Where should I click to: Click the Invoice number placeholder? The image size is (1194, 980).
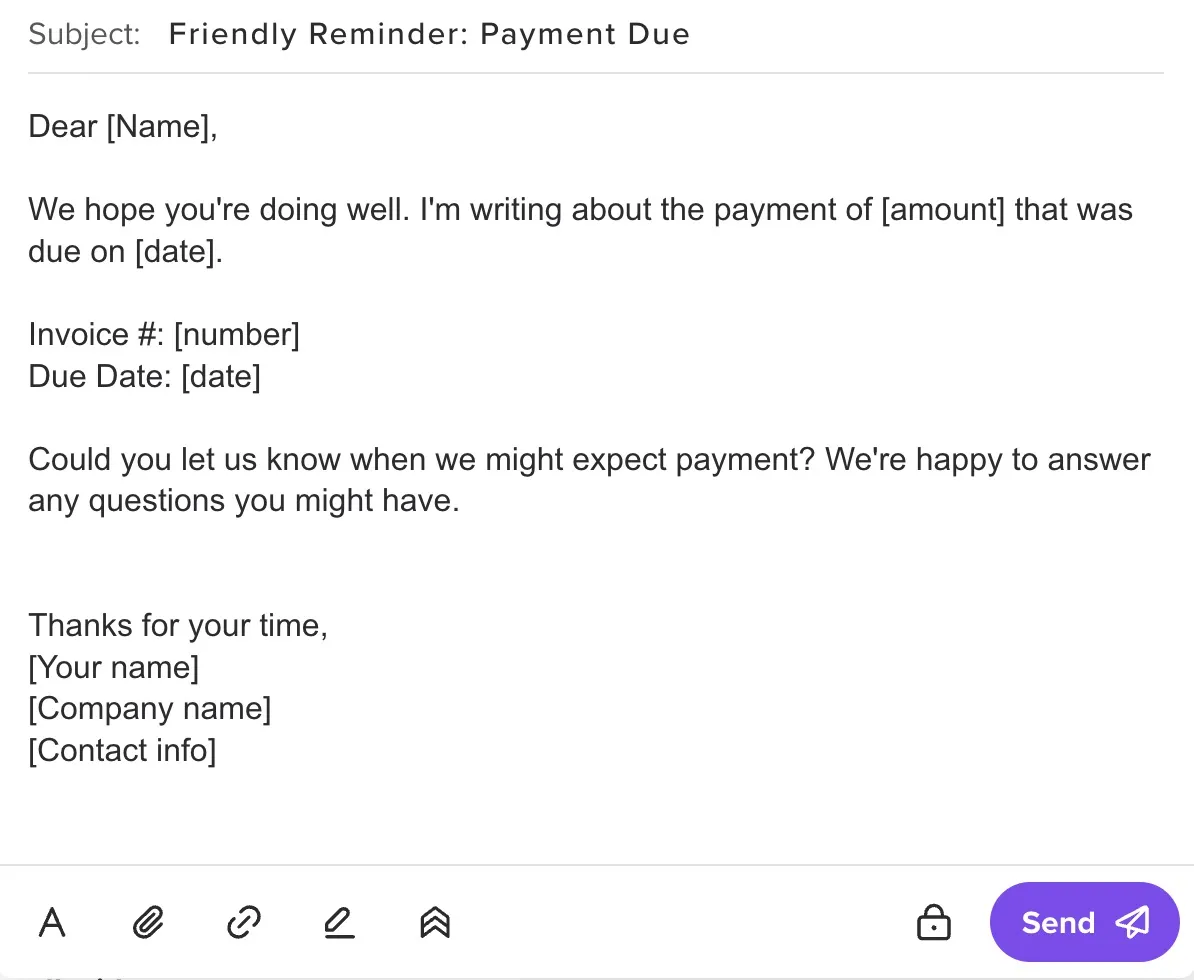click(x=237, y=334)
